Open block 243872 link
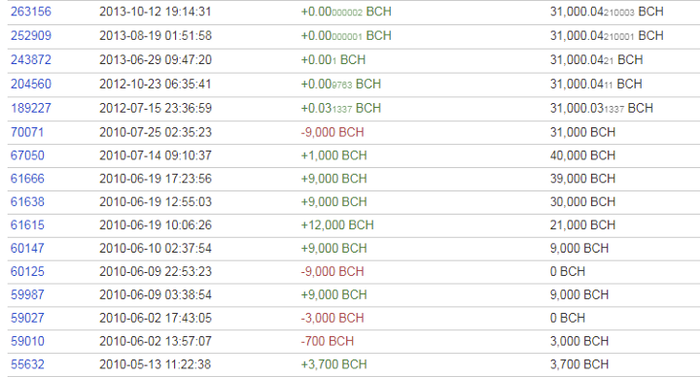 pyautogui.click(x=31, y=60)
